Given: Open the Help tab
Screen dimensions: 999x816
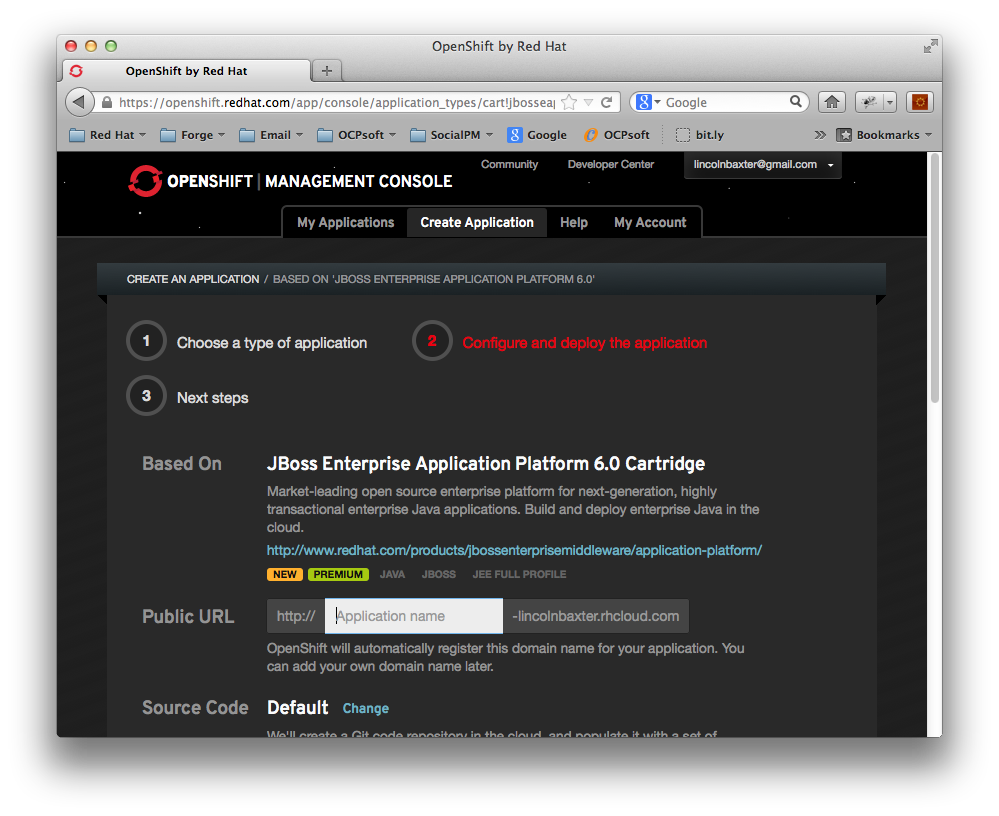Looking at the screenshot, I should click(x=574, y=222).
